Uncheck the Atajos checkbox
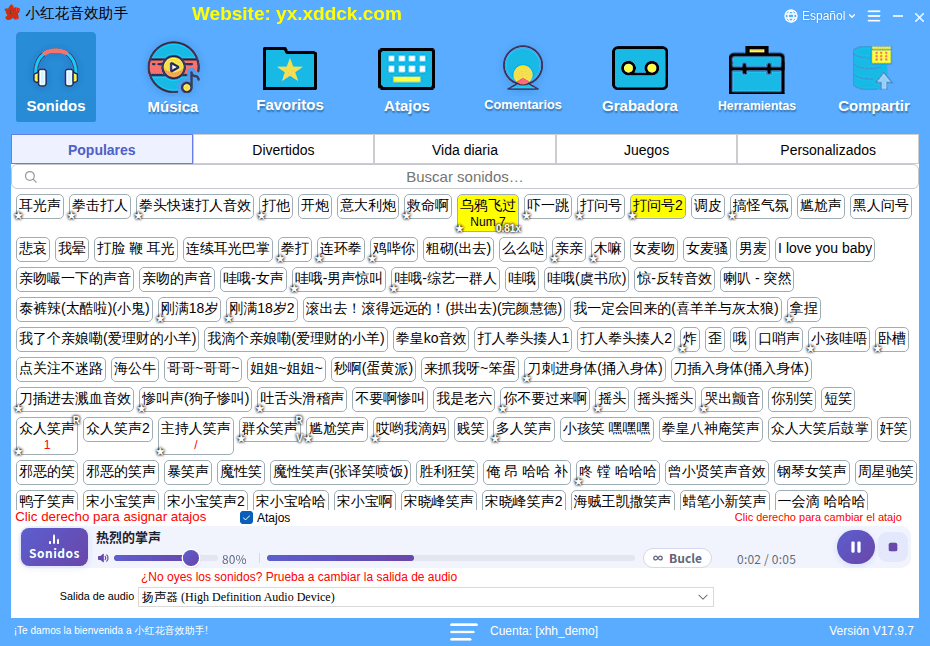 247,518
